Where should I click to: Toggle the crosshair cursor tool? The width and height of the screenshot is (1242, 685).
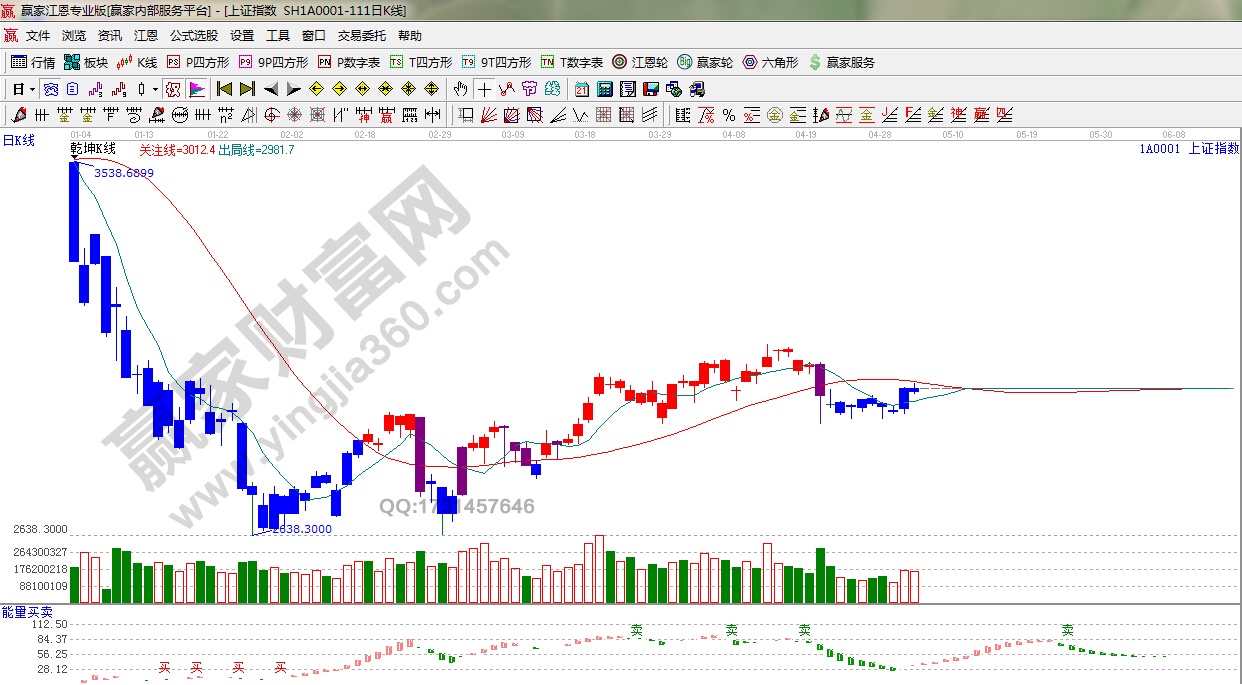[484, 89]
